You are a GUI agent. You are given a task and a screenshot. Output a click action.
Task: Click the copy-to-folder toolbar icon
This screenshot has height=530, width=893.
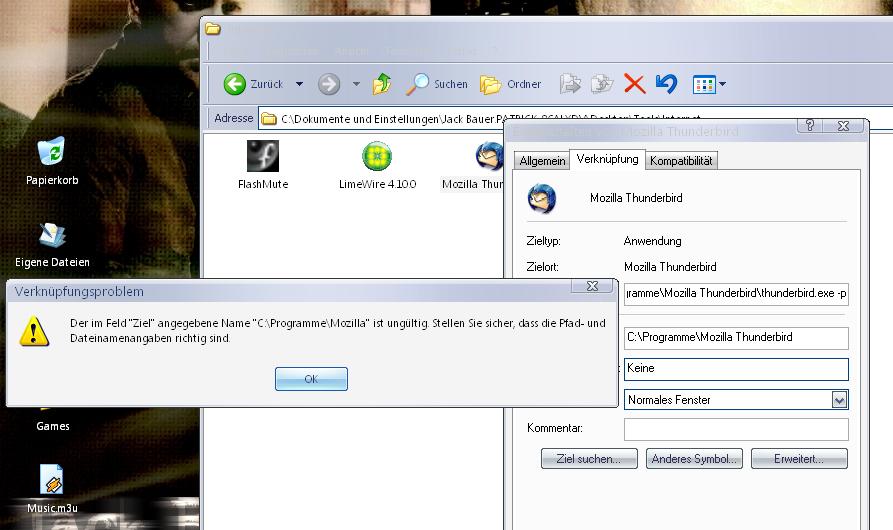point(601,84)
